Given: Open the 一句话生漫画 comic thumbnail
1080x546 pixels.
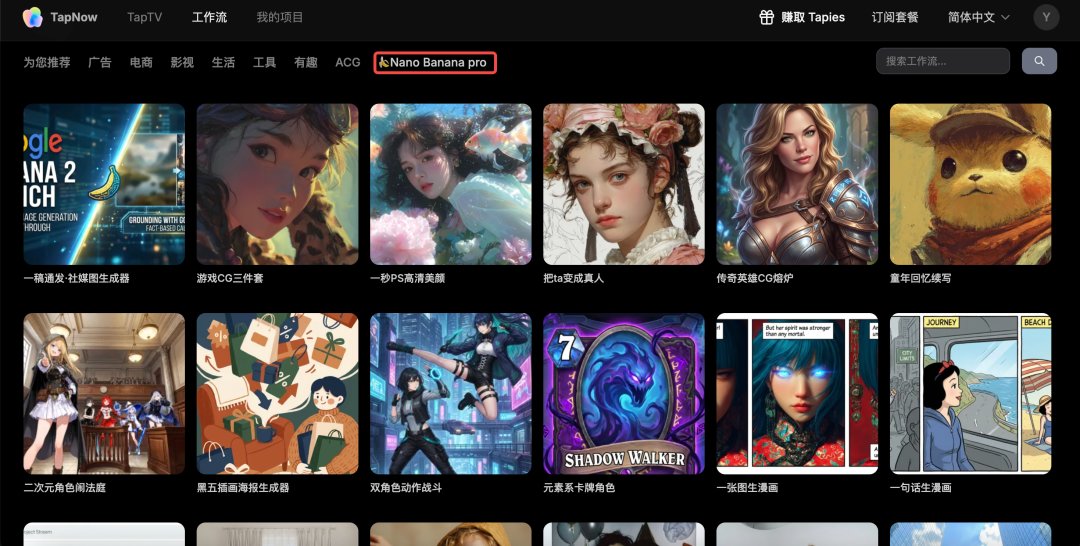Looking at the screenshot, I should pos(970,394).
